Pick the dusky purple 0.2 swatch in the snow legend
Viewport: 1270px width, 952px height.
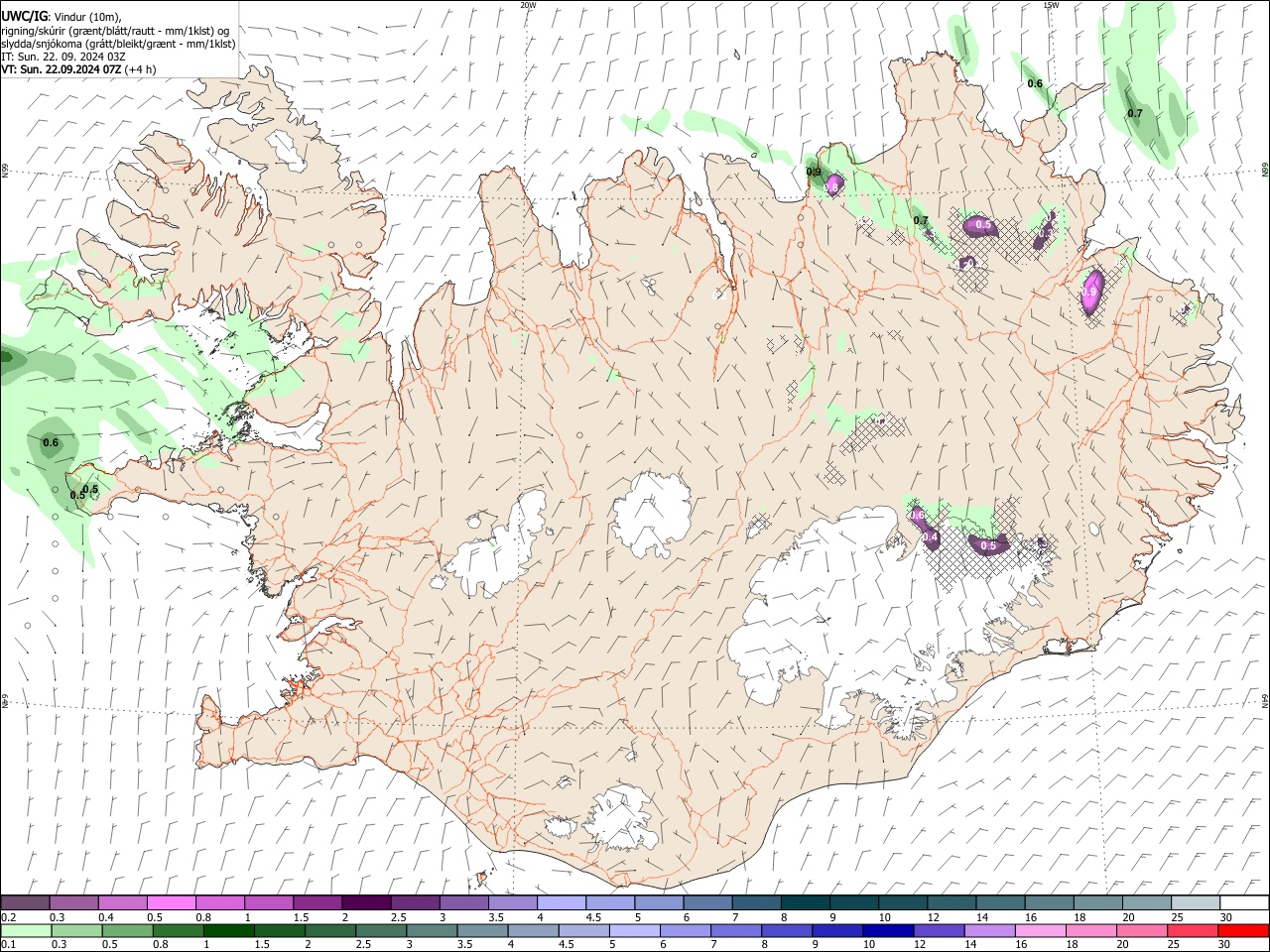click(x=25, y=902)
